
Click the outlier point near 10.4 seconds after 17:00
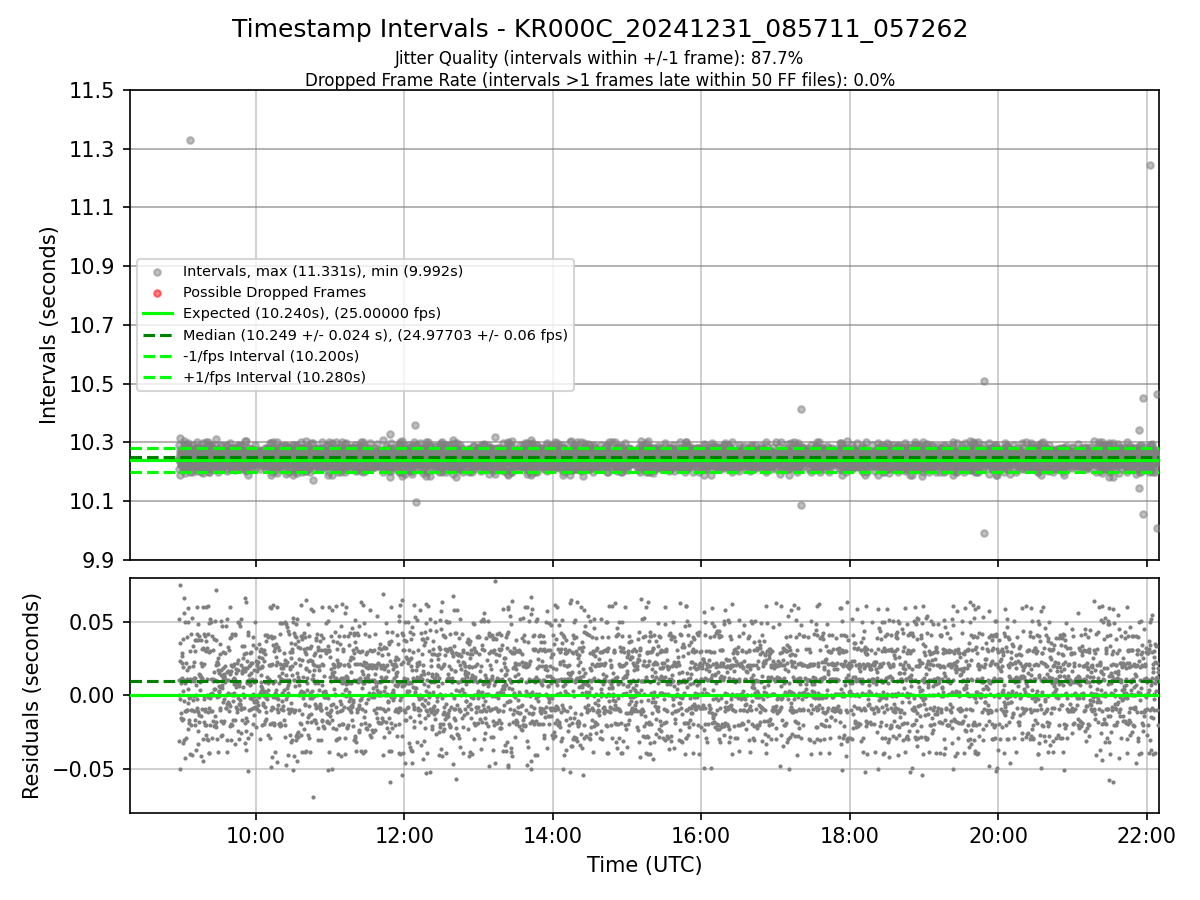pos(801,409)
